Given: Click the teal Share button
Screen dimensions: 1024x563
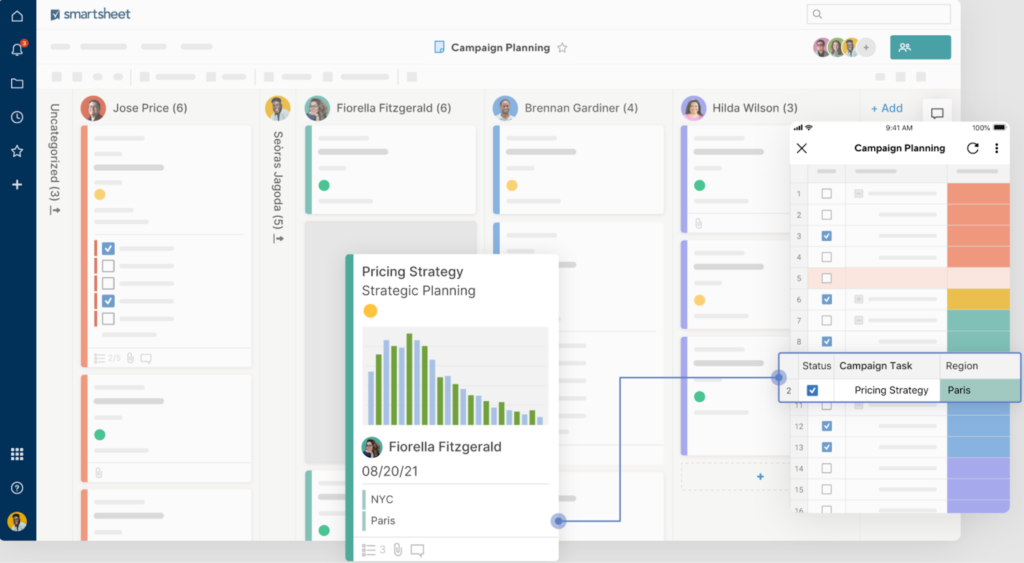Looking at the screenshot, I should tap(920, 47).
